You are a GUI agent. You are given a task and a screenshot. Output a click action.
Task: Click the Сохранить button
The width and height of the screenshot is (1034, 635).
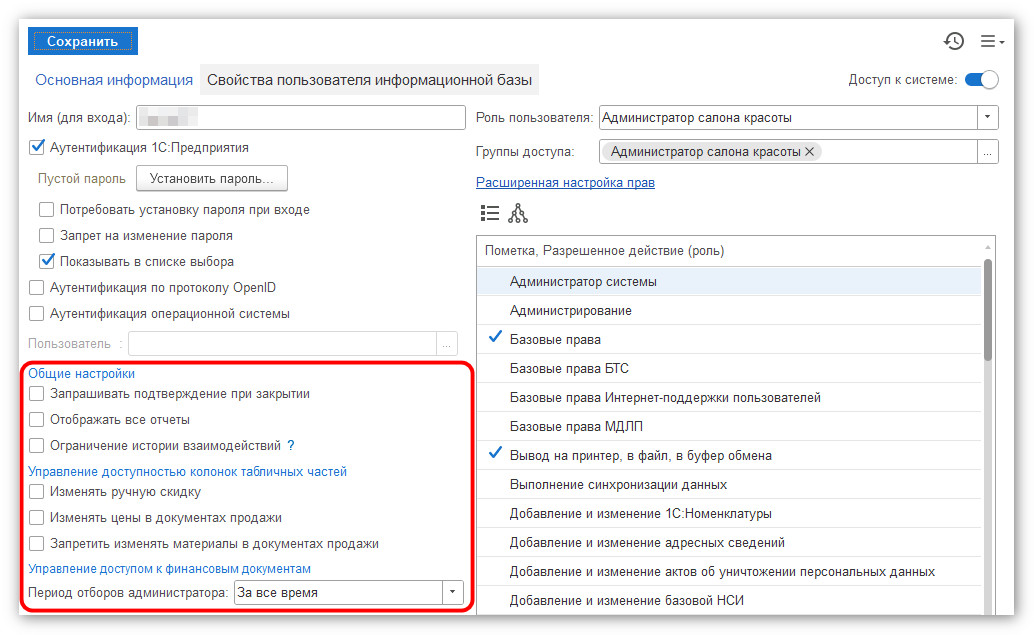coord(82,41)
